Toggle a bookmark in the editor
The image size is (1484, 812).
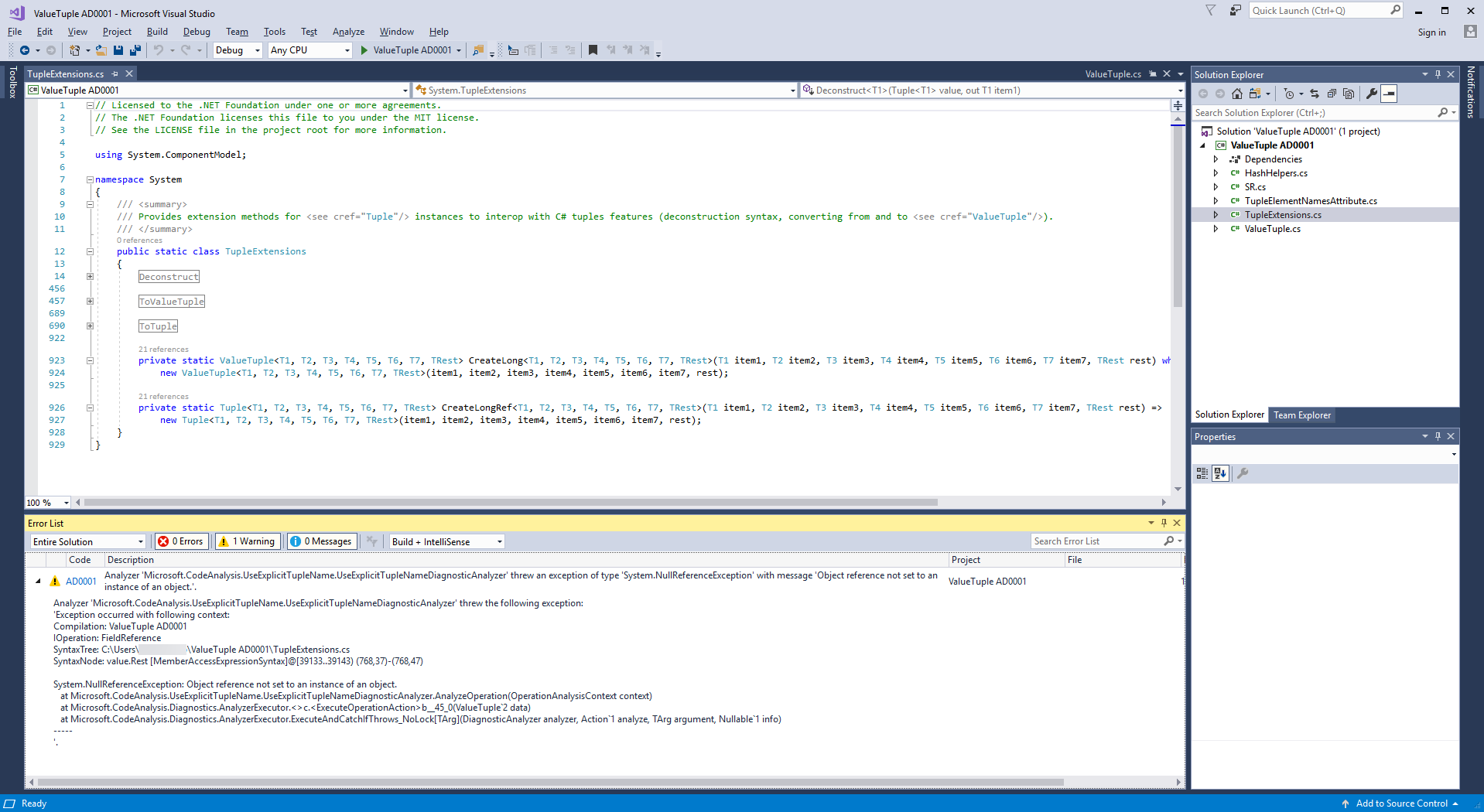coord(593,50)
